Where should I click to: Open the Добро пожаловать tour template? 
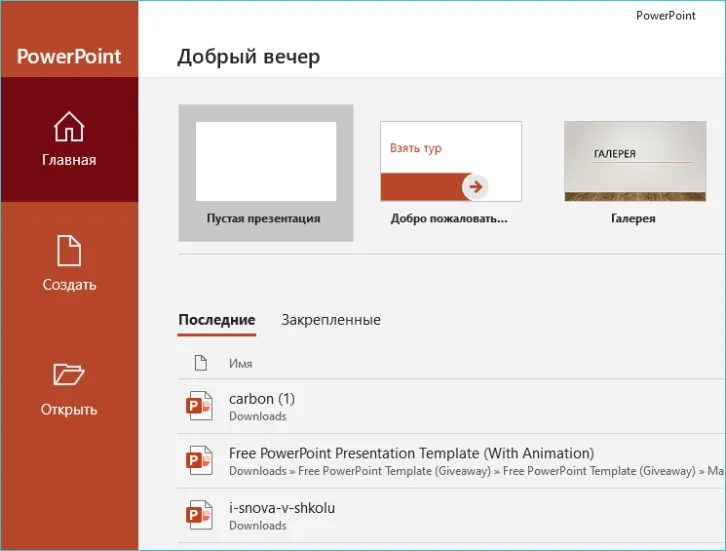click(451, 161)
